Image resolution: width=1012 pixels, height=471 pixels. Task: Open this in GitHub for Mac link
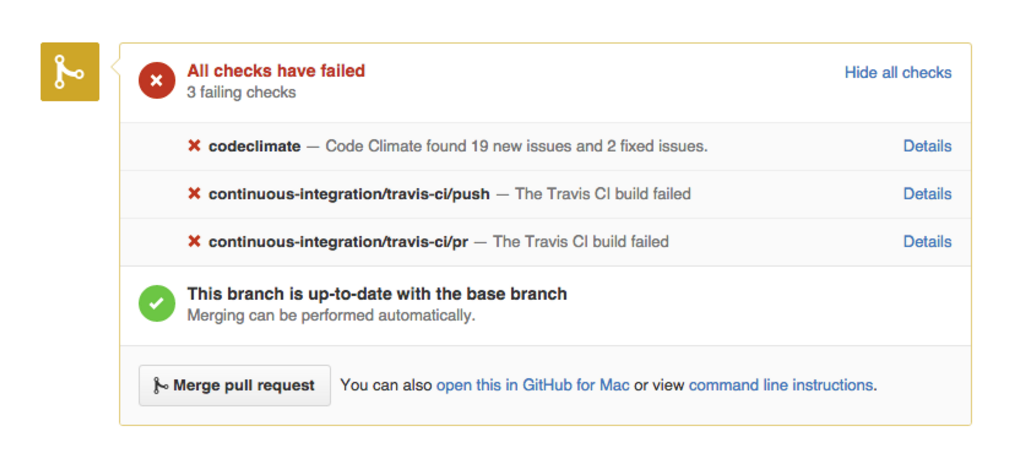tap(533, 385)
